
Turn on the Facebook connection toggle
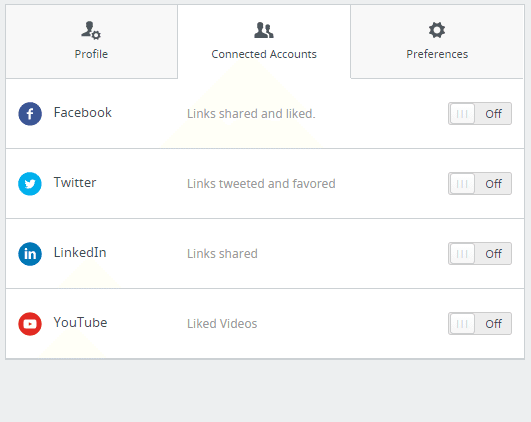click(x=480, y=114)
